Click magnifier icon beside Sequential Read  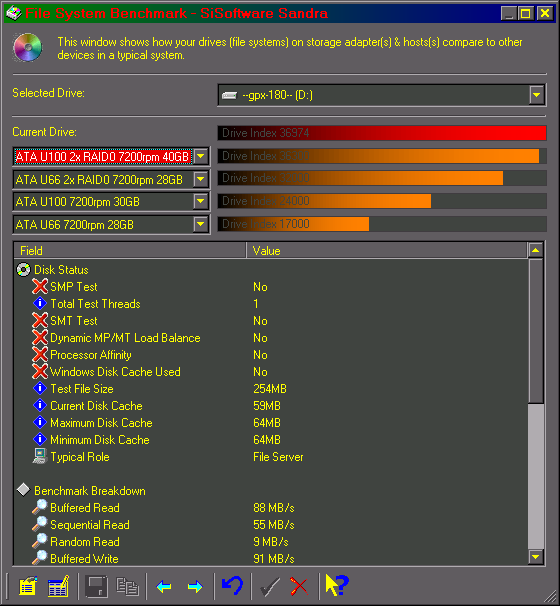(39, 524)
